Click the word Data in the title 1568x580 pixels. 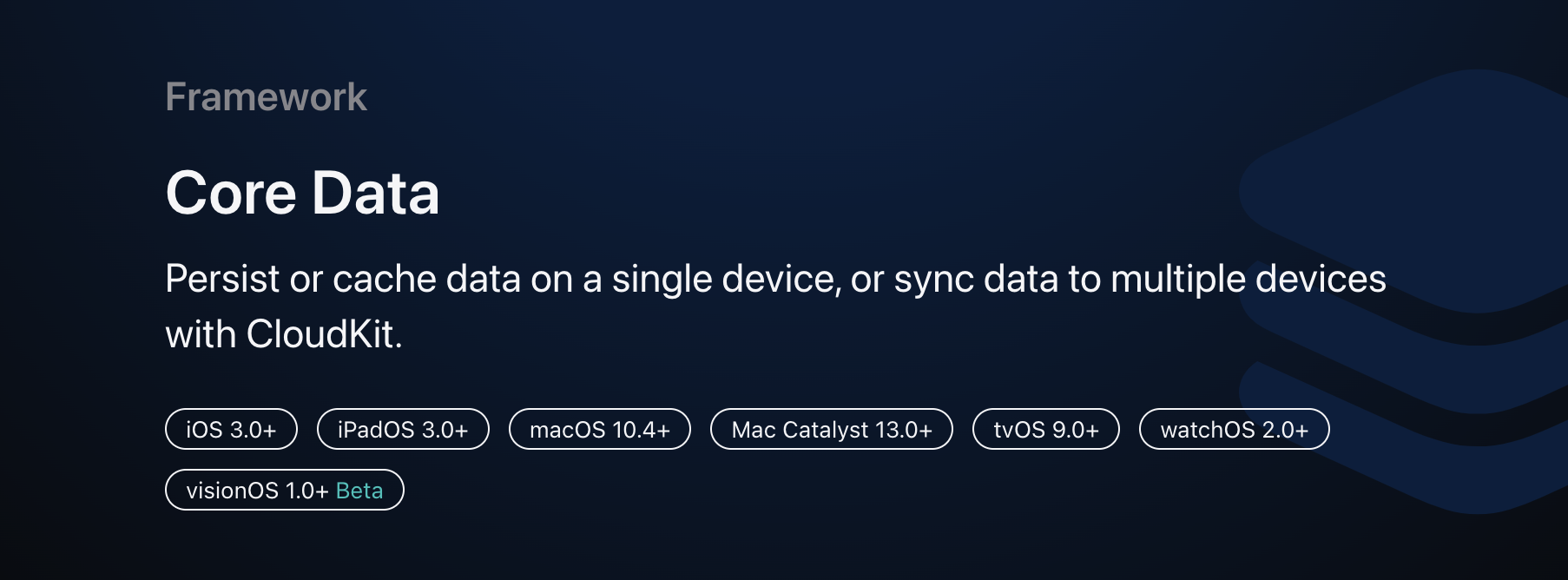[375, 193]
